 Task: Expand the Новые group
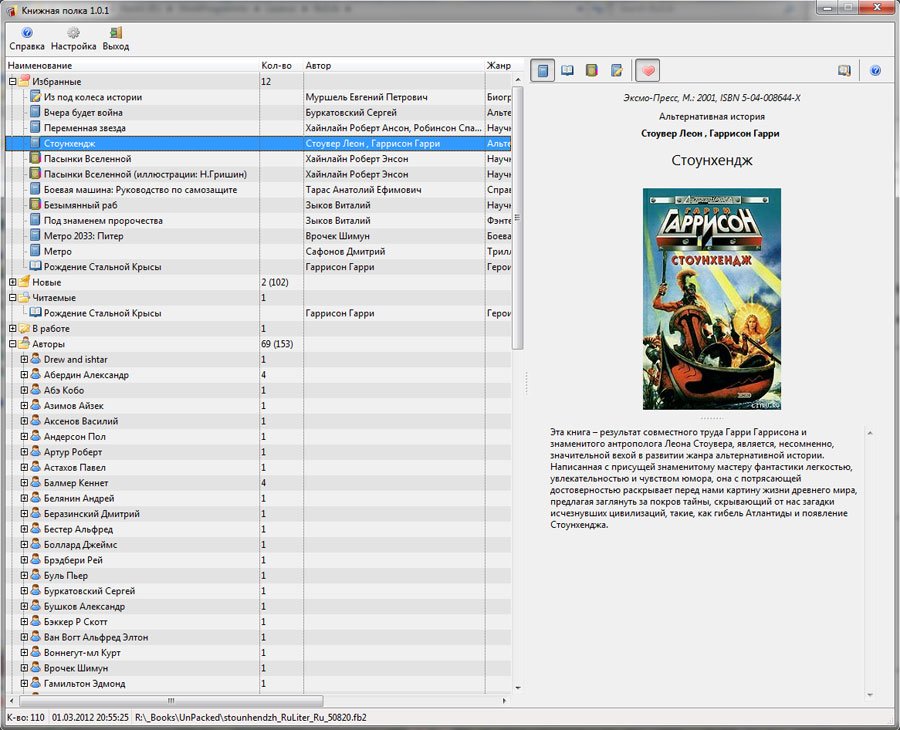13,282
